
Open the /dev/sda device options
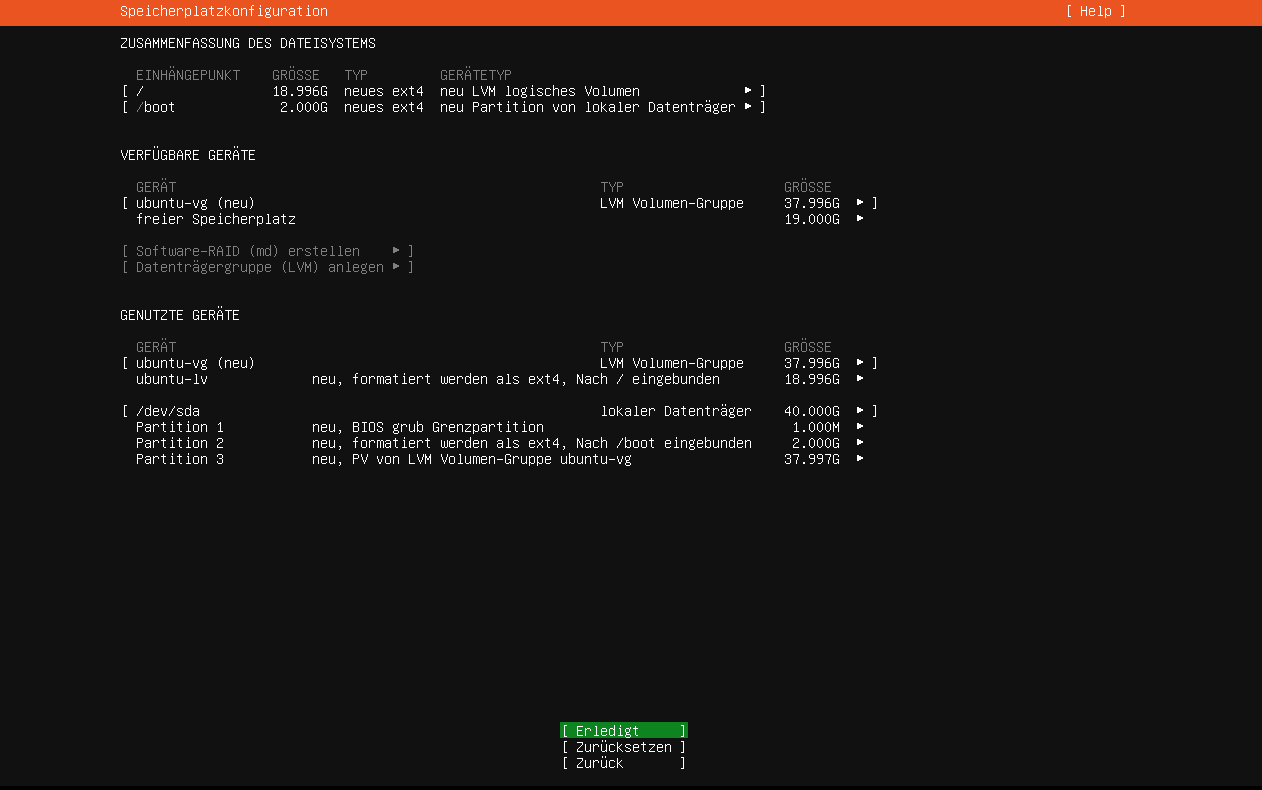point(862,410)
